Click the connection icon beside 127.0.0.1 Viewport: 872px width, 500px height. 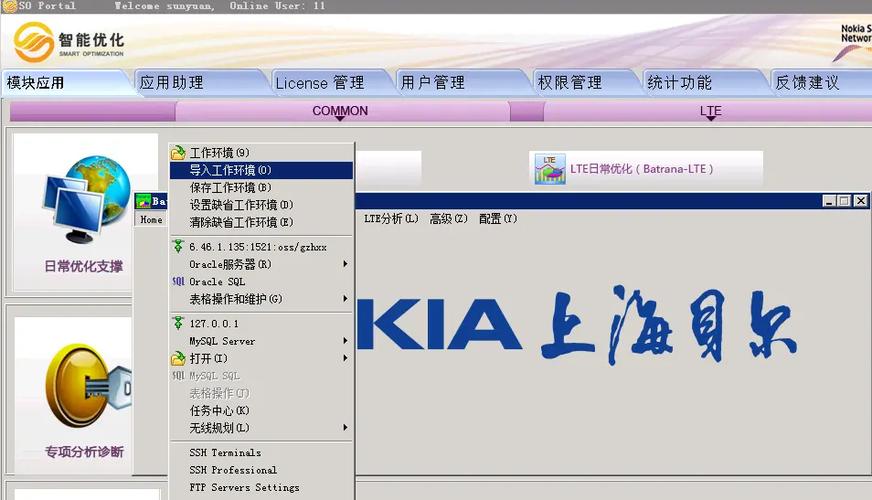[x=178, y=323]
